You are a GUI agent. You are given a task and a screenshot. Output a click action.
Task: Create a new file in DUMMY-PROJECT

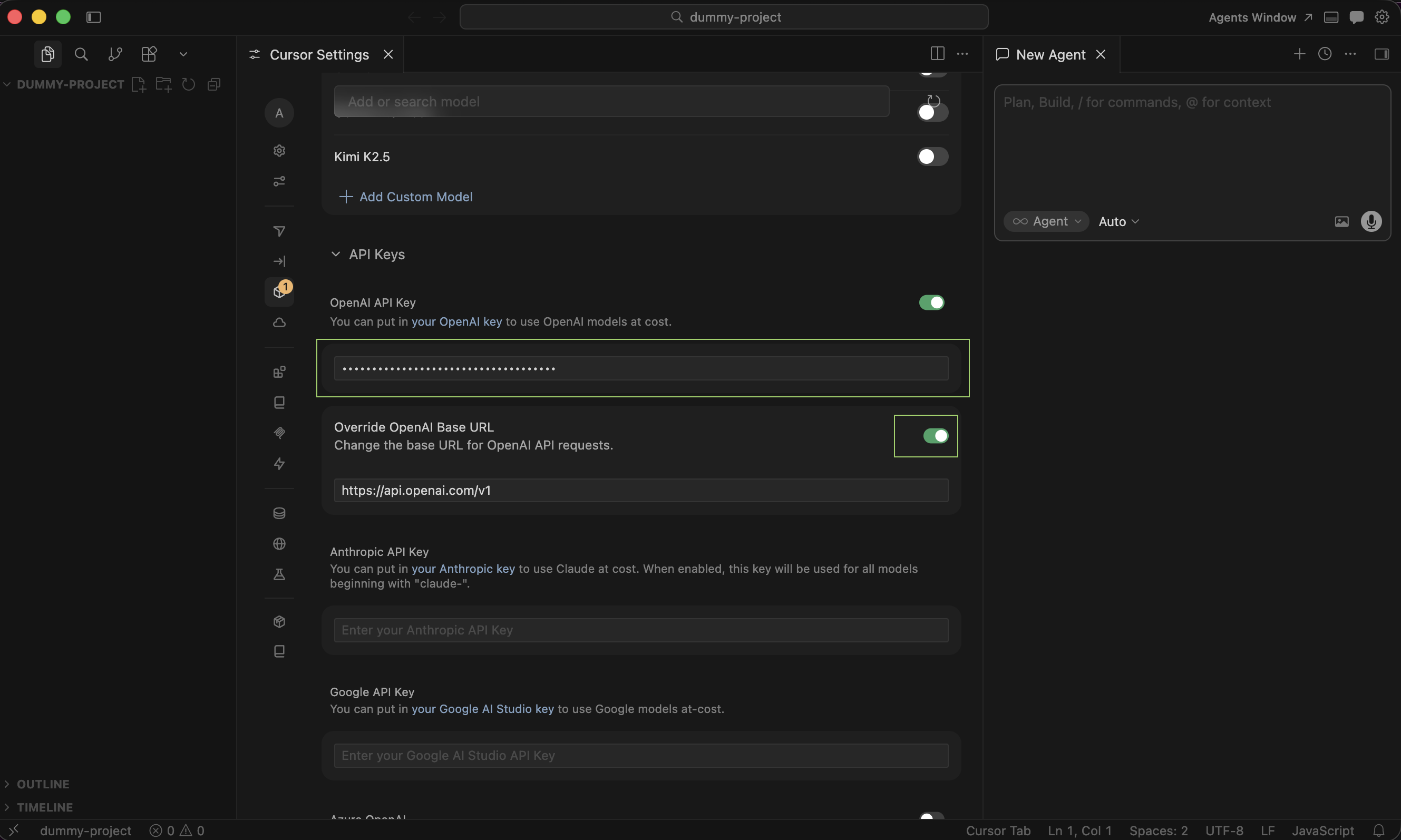[x=139, y=84]
